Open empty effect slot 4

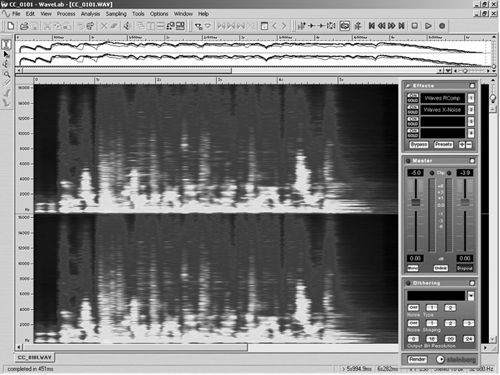pyautogui.click(x=443, y=133)
